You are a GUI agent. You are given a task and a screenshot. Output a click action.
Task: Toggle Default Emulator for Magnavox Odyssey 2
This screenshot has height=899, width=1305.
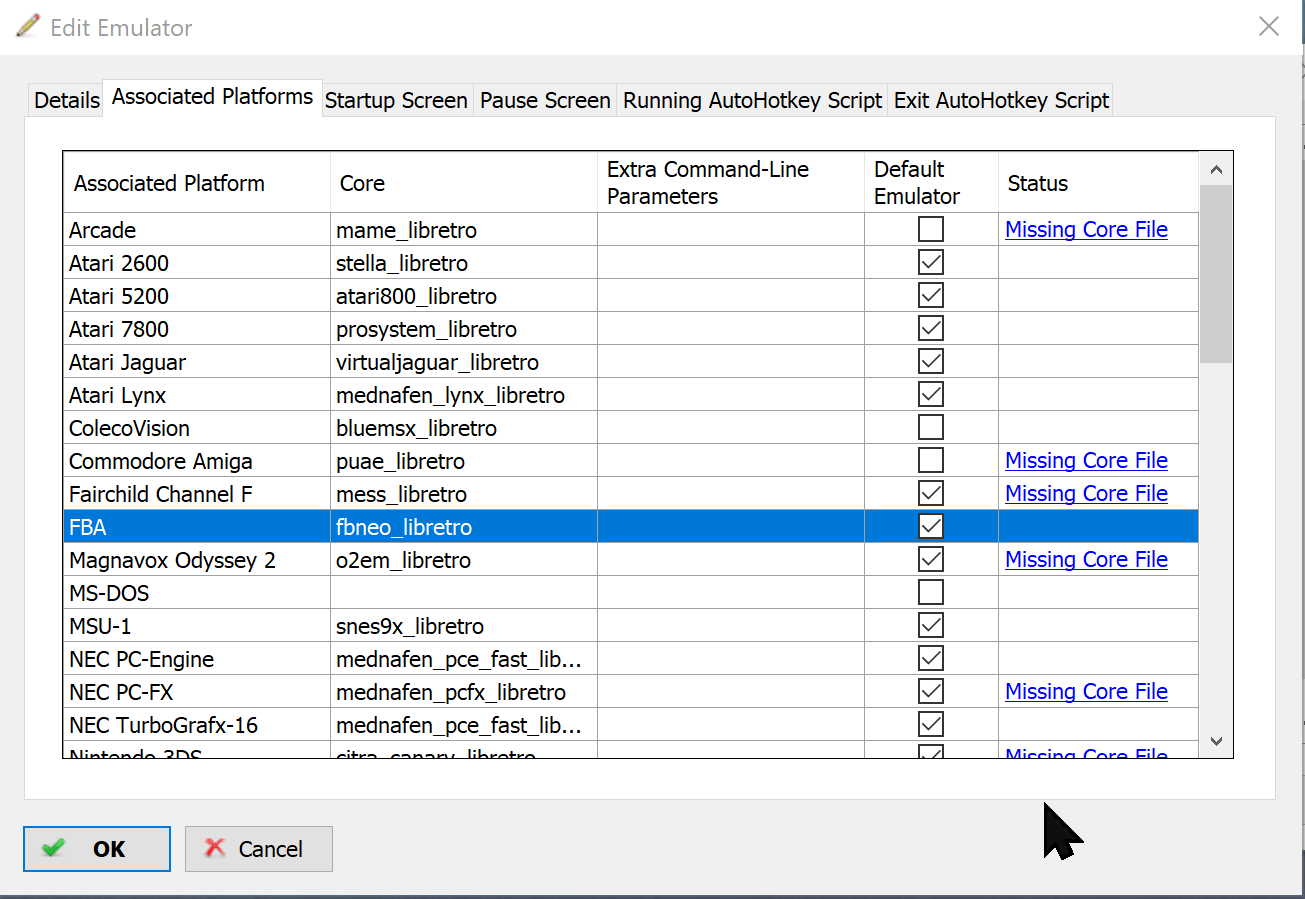pos(931,559)
